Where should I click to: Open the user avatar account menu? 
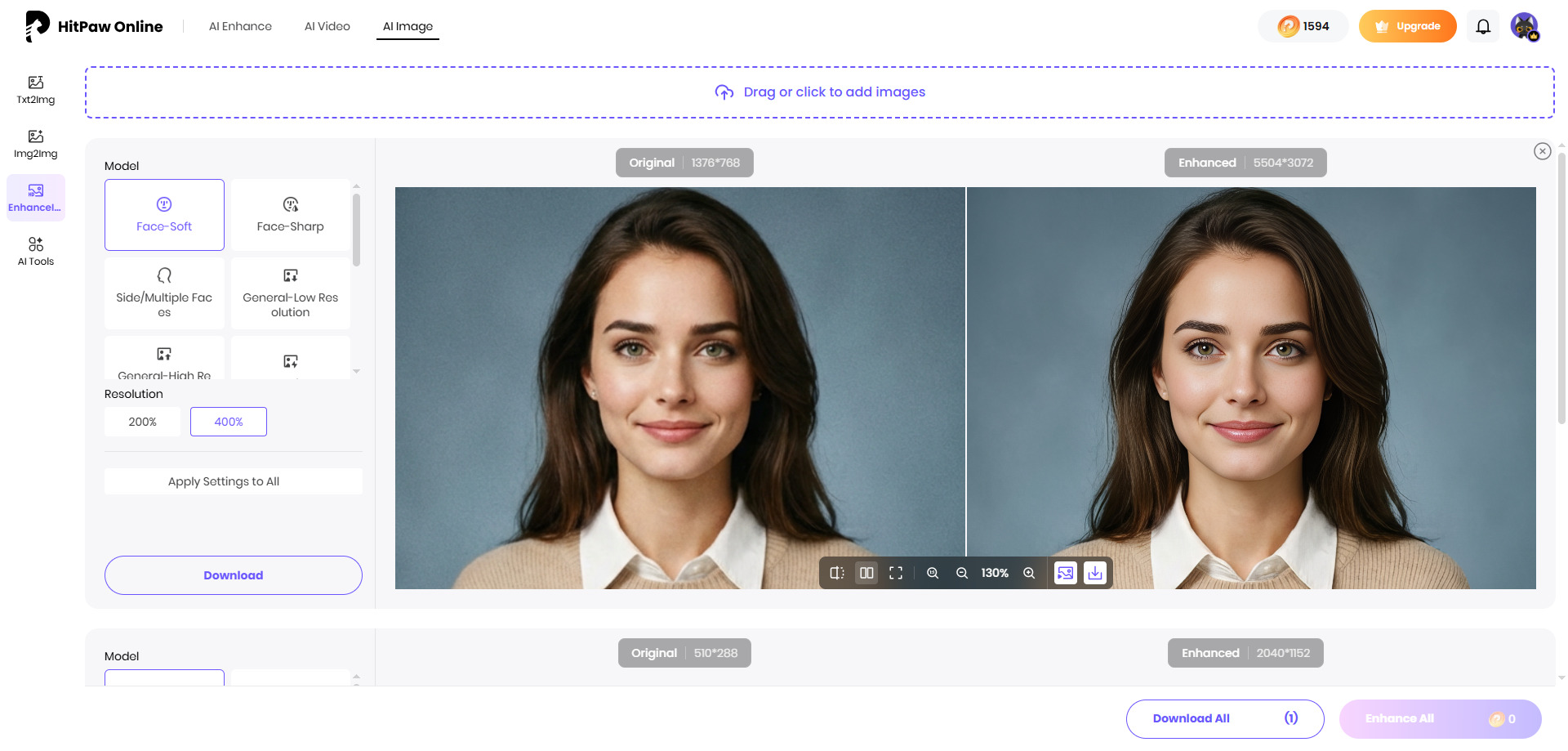(1524, 26)
